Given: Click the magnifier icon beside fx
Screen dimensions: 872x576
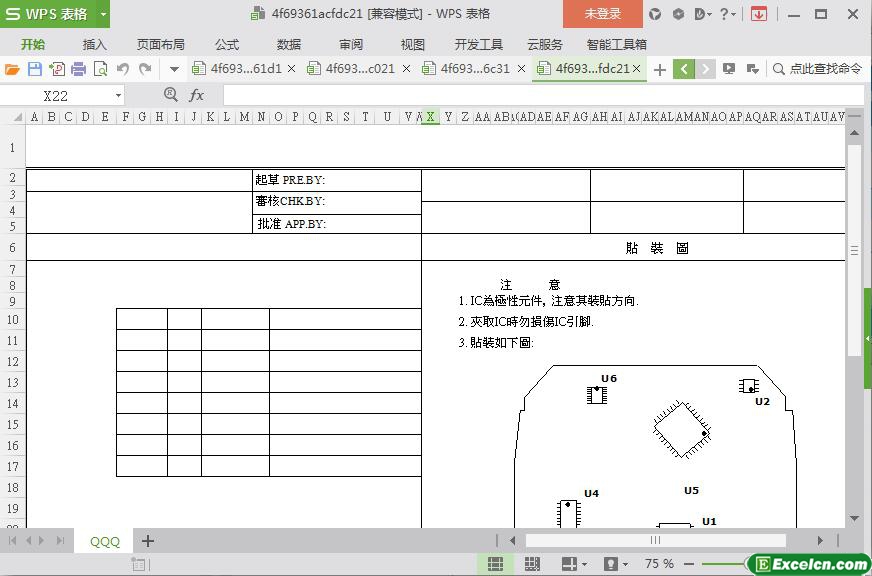Looking at the screenshot, I should [x=171, y=95].
